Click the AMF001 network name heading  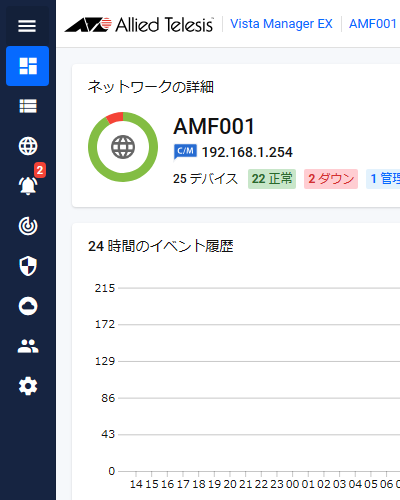214,127
